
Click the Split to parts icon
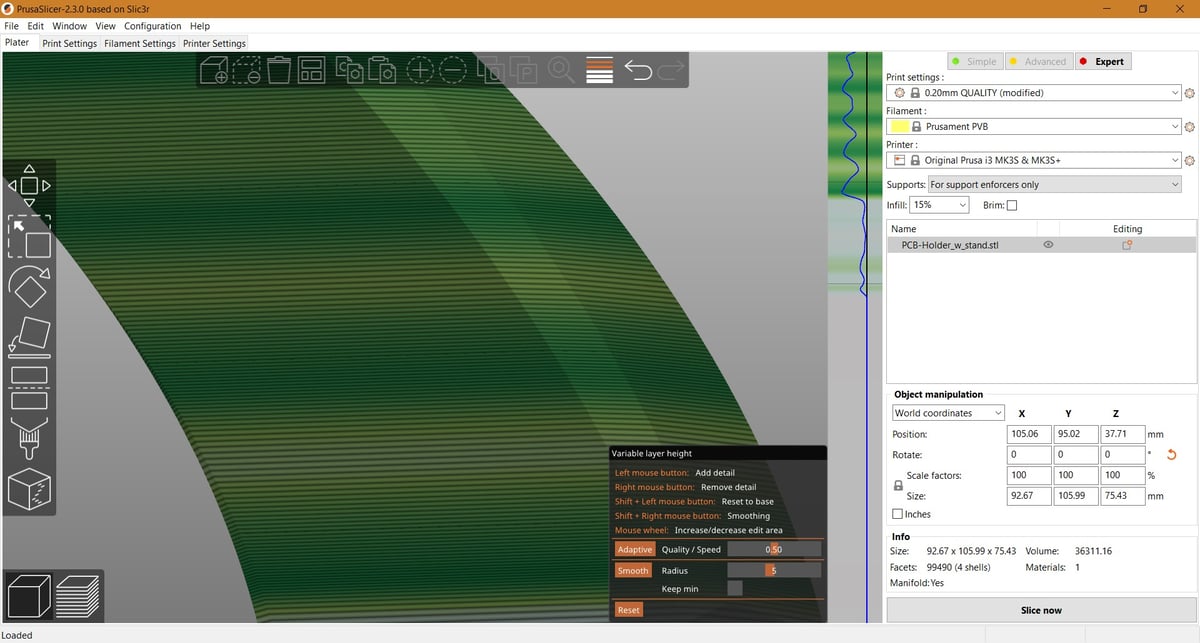click(x=523, y=69)
